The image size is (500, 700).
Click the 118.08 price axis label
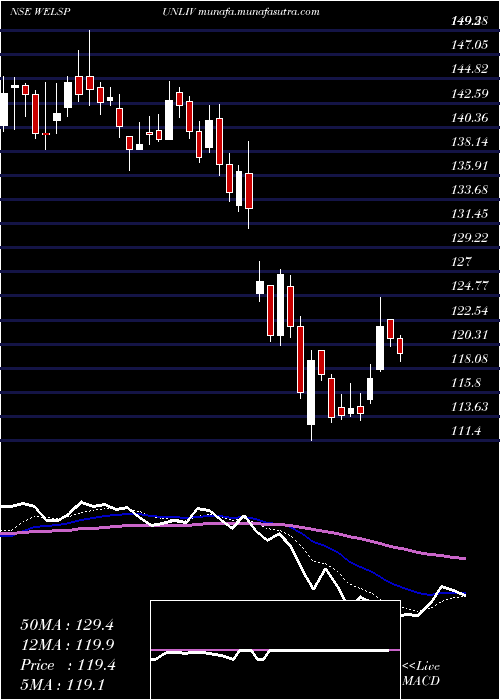click(468, 358)
